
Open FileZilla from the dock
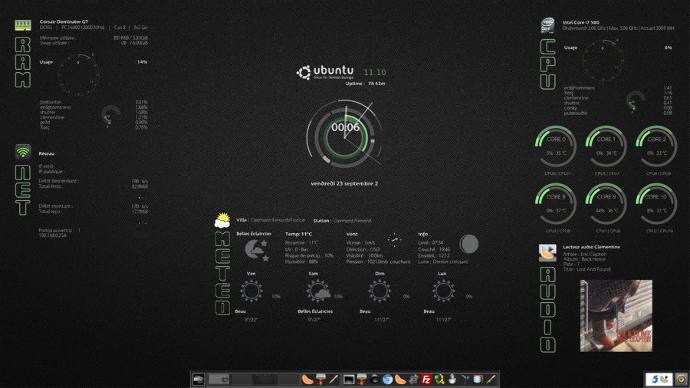pos(426,379)
